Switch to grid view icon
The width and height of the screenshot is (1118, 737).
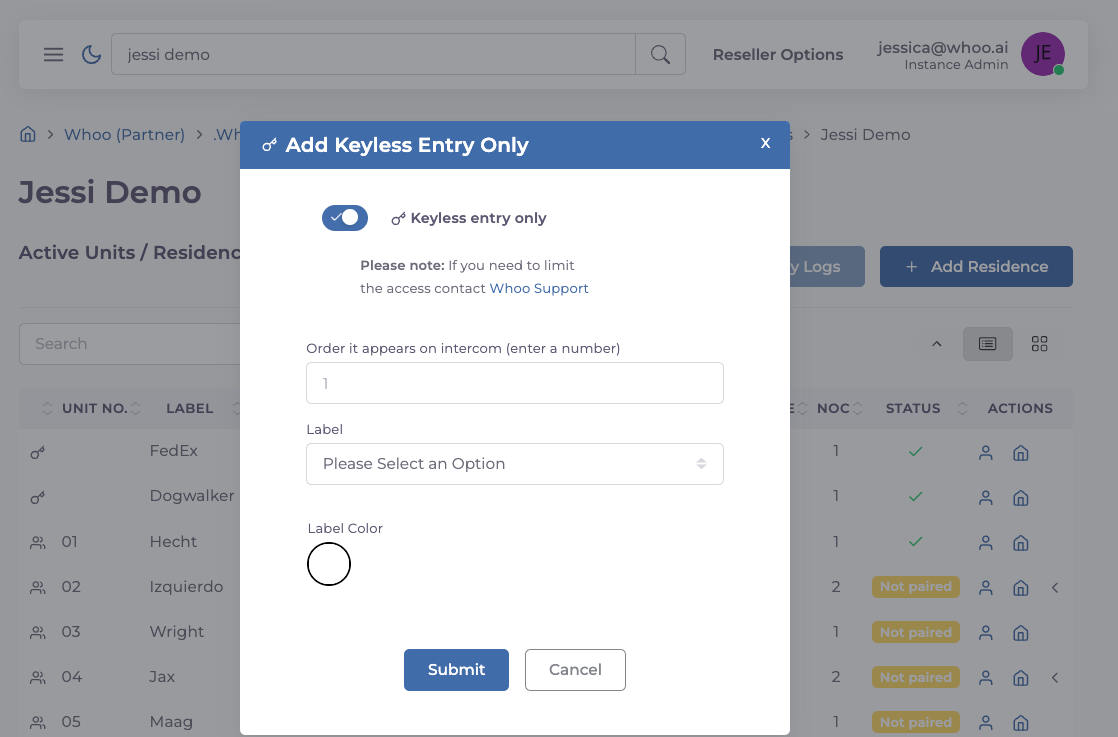[1040, 344]
